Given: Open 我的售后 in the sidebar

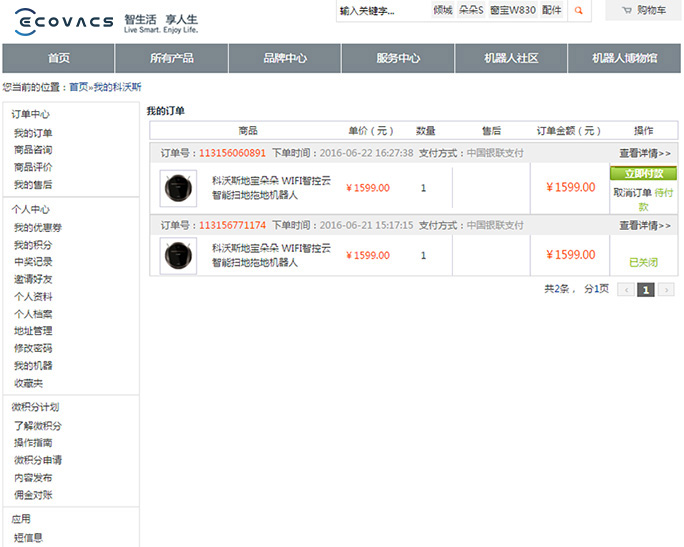Looking at the screenshot, I should coord(33,185).
